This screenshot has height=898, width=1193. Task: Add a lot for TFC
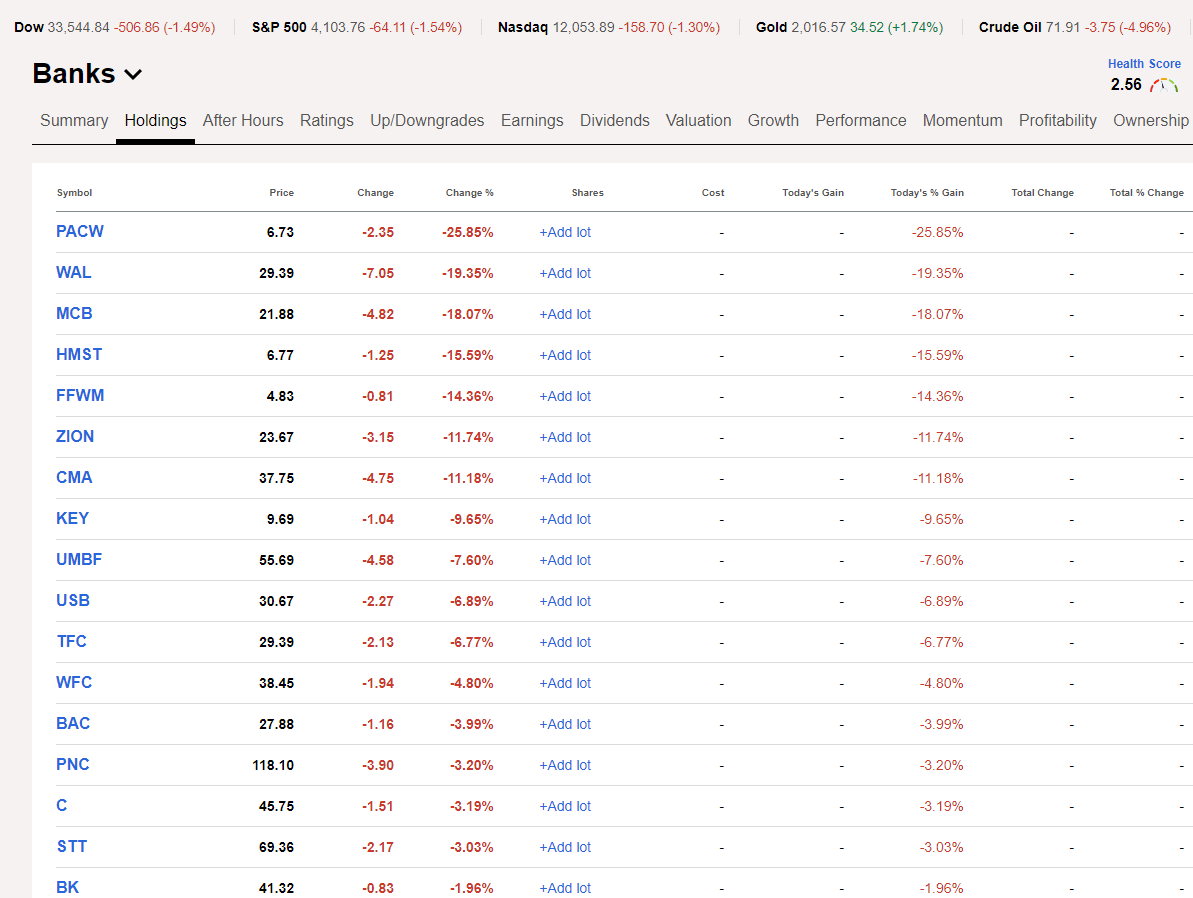pyautogui.click(x=565, y=643)
